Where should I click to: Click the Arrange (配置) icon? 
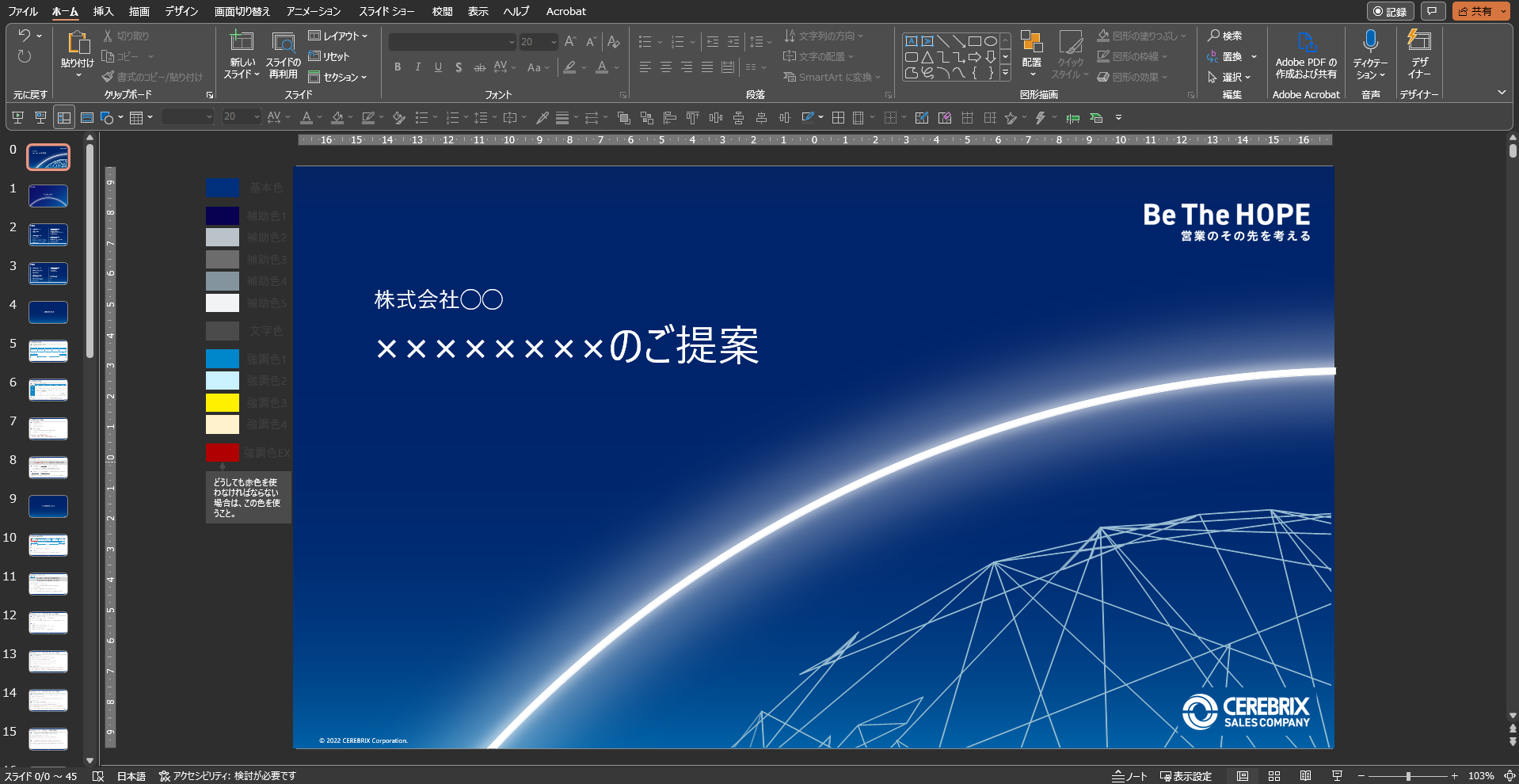1031,42
